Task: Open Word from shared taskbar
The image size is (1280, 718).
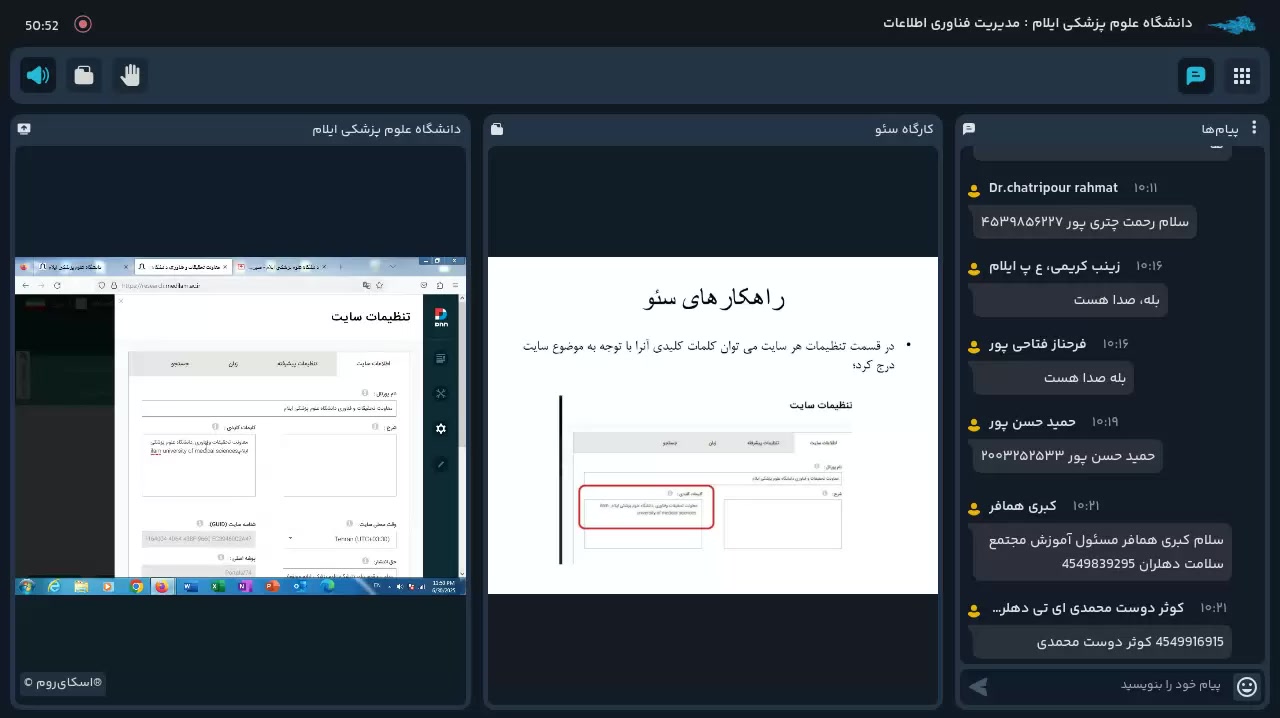Action: [190, 586]
